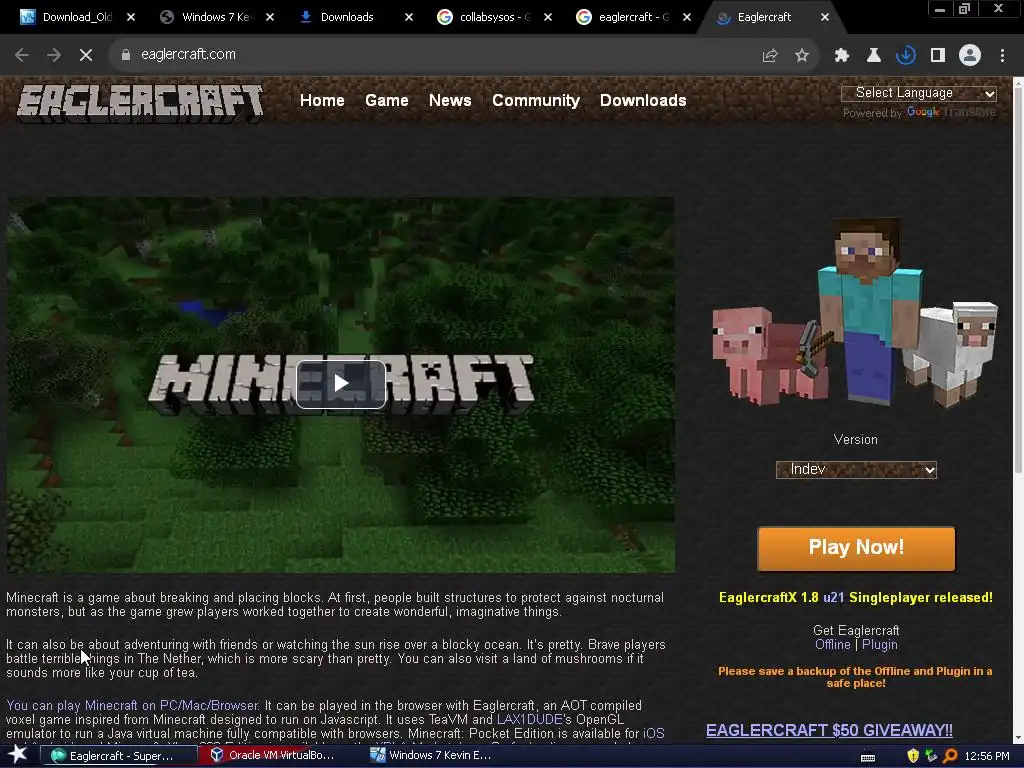The image size is (1024, 768).
Task: Open the Community nav item
Action: tap(536, 101)
